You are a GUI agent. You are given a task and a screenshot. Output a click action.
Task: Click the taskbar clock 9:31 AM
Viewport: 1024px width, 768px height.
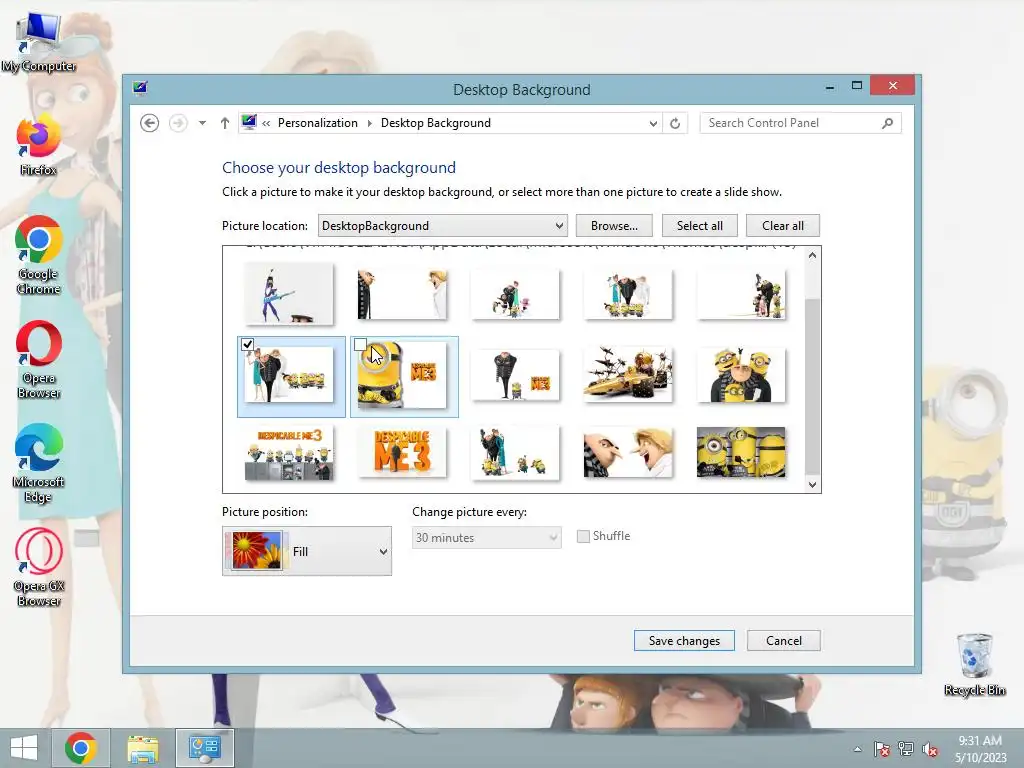[x=980, y=741]
